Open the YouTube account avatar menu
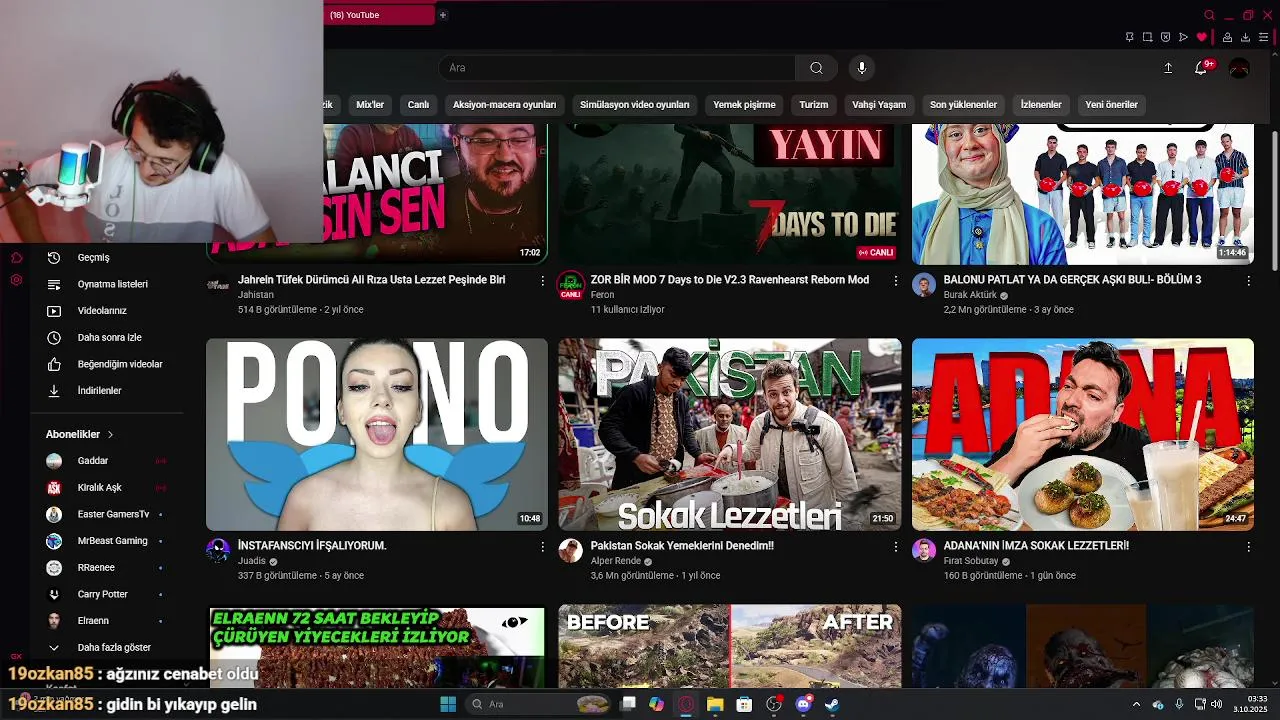Screen dimensions: 1280x720 tap(1239, 68)
